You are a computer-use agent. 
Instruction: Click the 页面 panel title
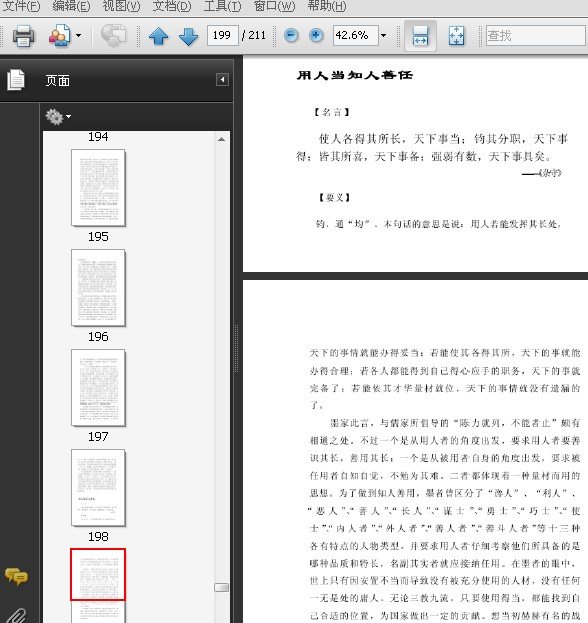[x=58, y=81]
